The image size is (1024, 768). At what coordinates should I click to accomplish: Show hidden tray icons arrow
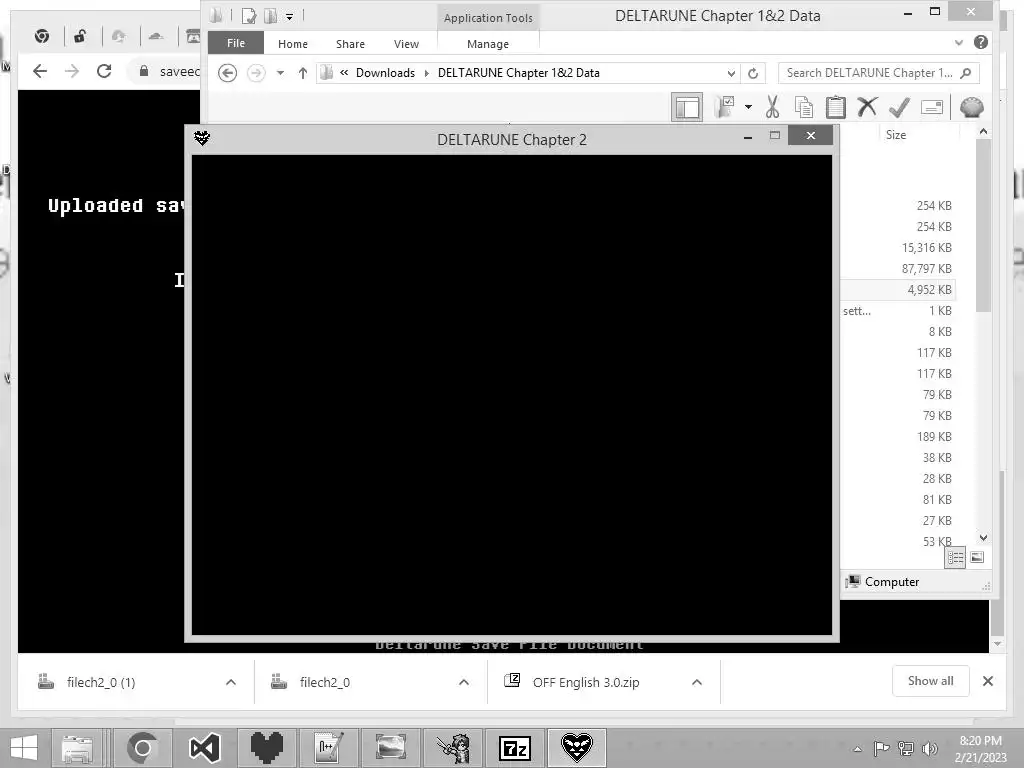(857, 749)
